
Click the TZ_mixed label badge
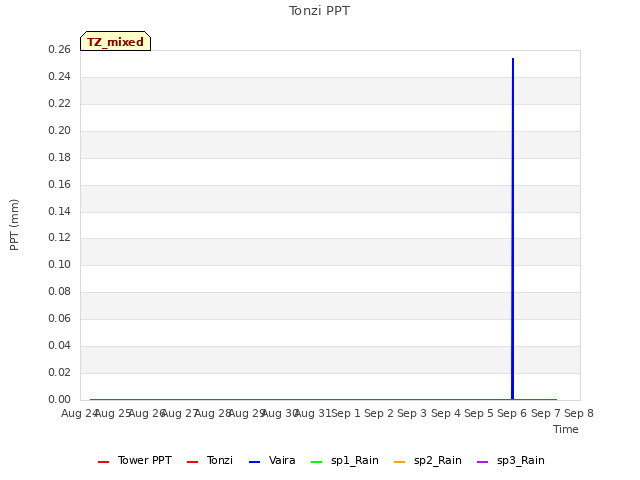tap(116, 41)
